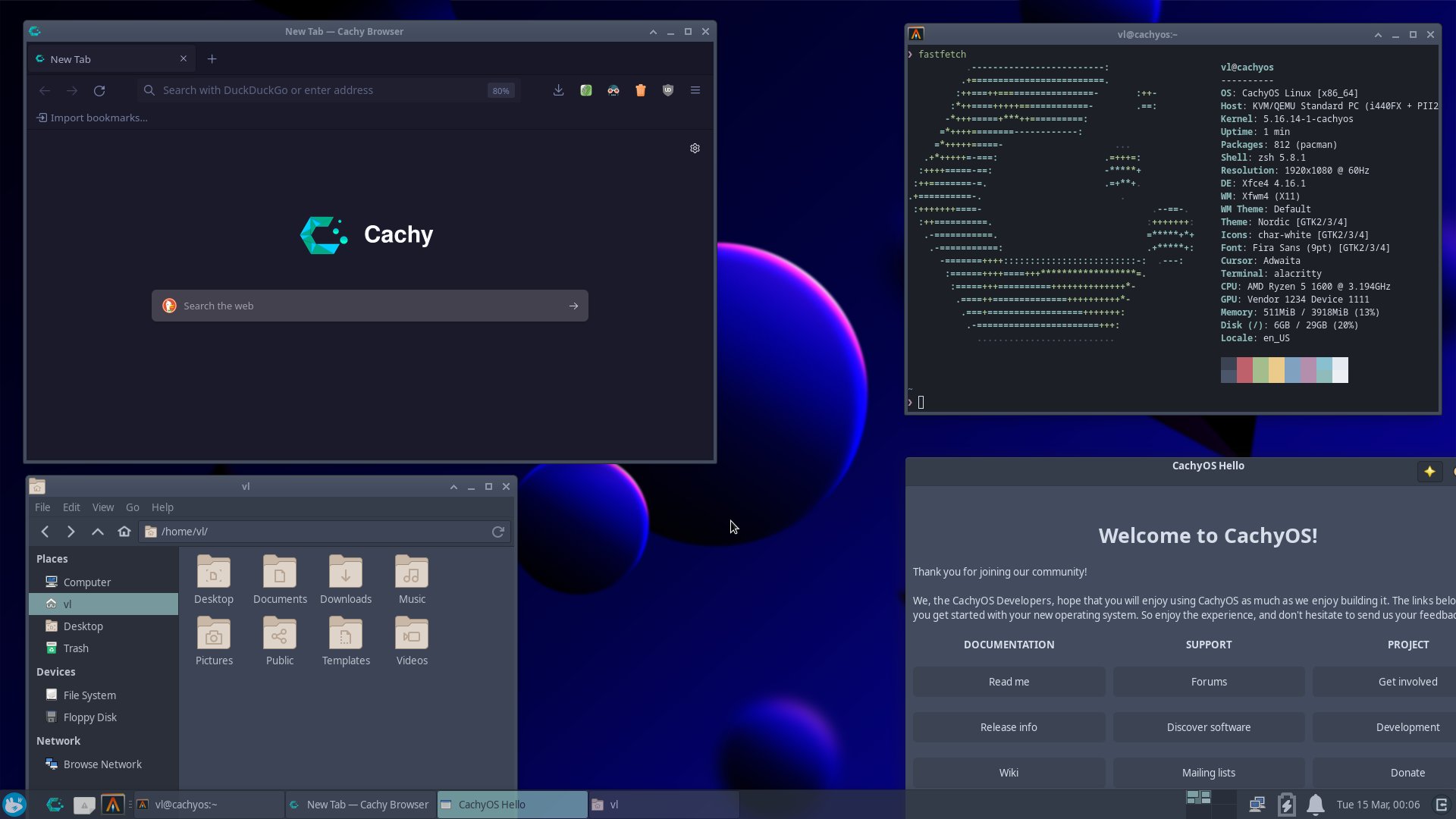Click the power manager battery tray icon

pos(1287,805)
